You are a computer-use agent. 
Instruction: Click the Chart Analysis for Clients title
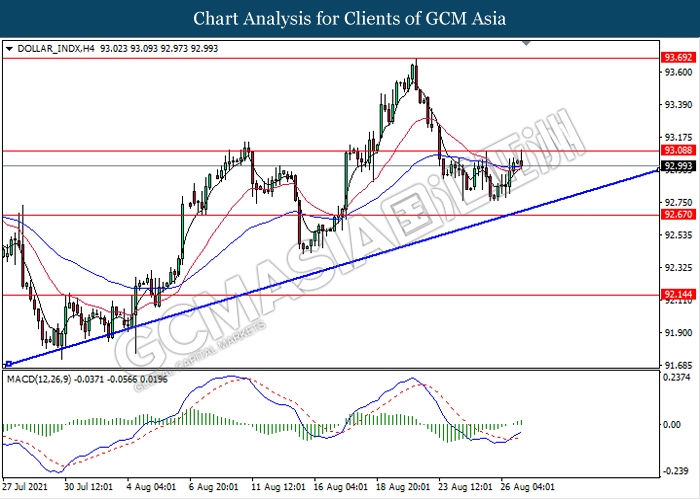350,19
